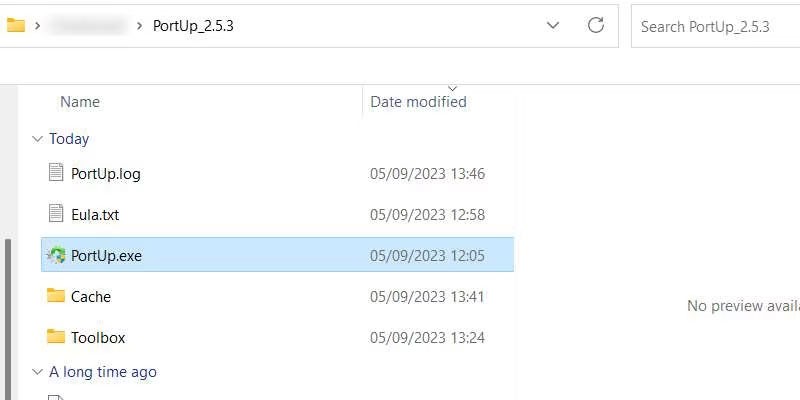Select the Eula.txt file name
The image size is (800, 400).
[x=95, y=214]
